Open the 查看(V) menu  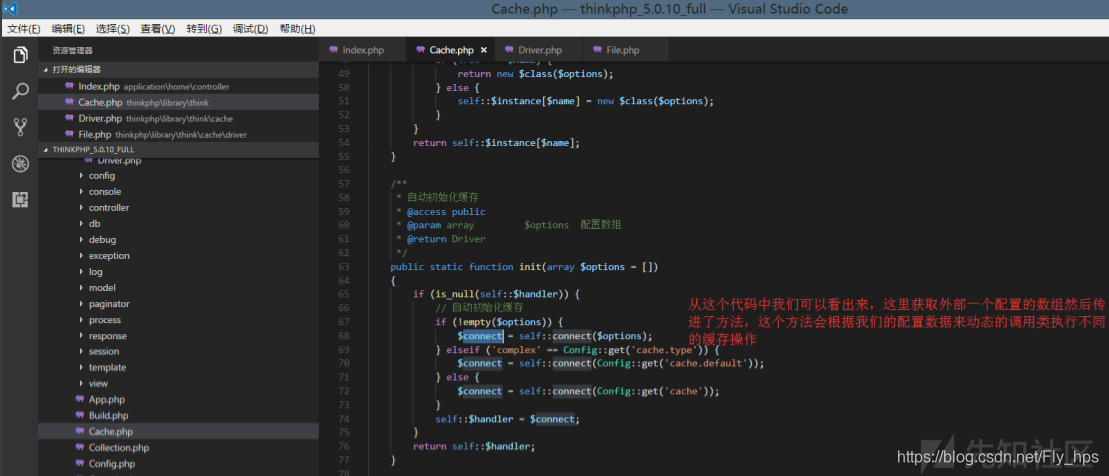158,29
